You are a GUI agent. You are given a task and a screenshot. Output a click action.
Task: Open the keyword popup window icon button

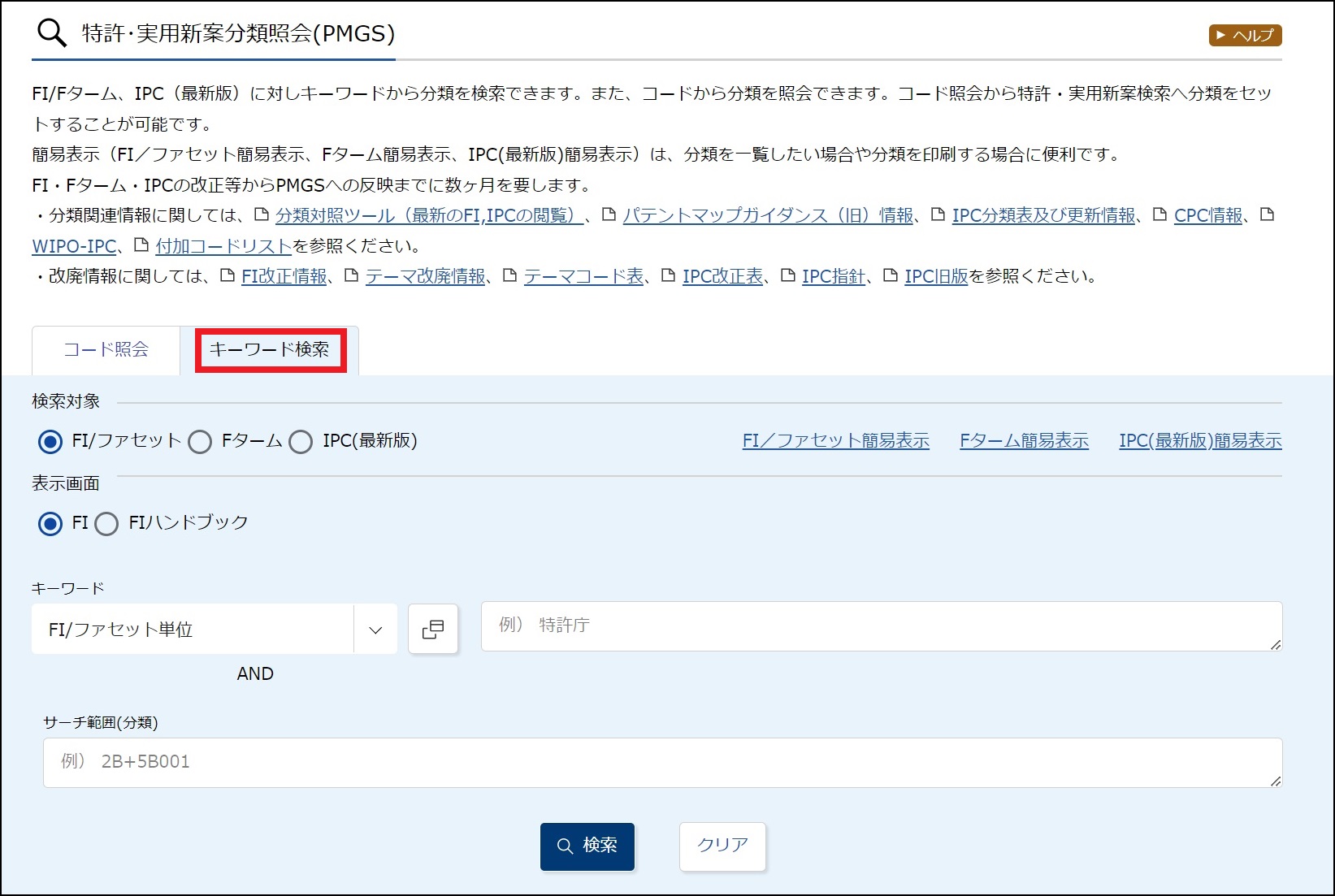[433, 629]
